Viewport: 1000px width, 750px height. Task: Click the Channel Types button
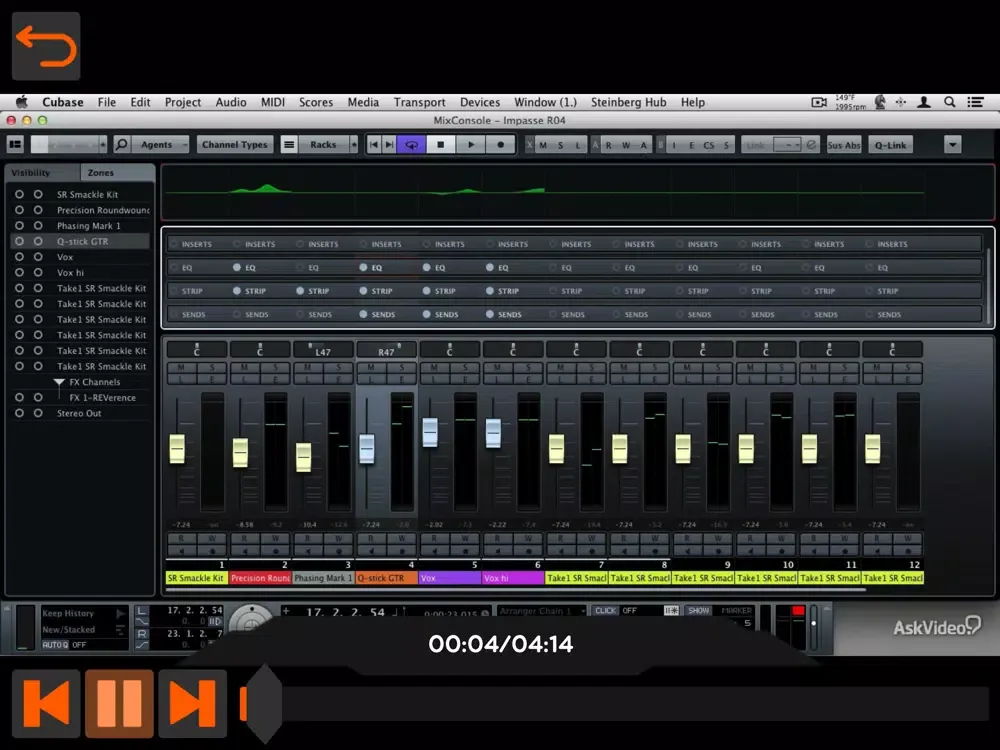(235, 145)
